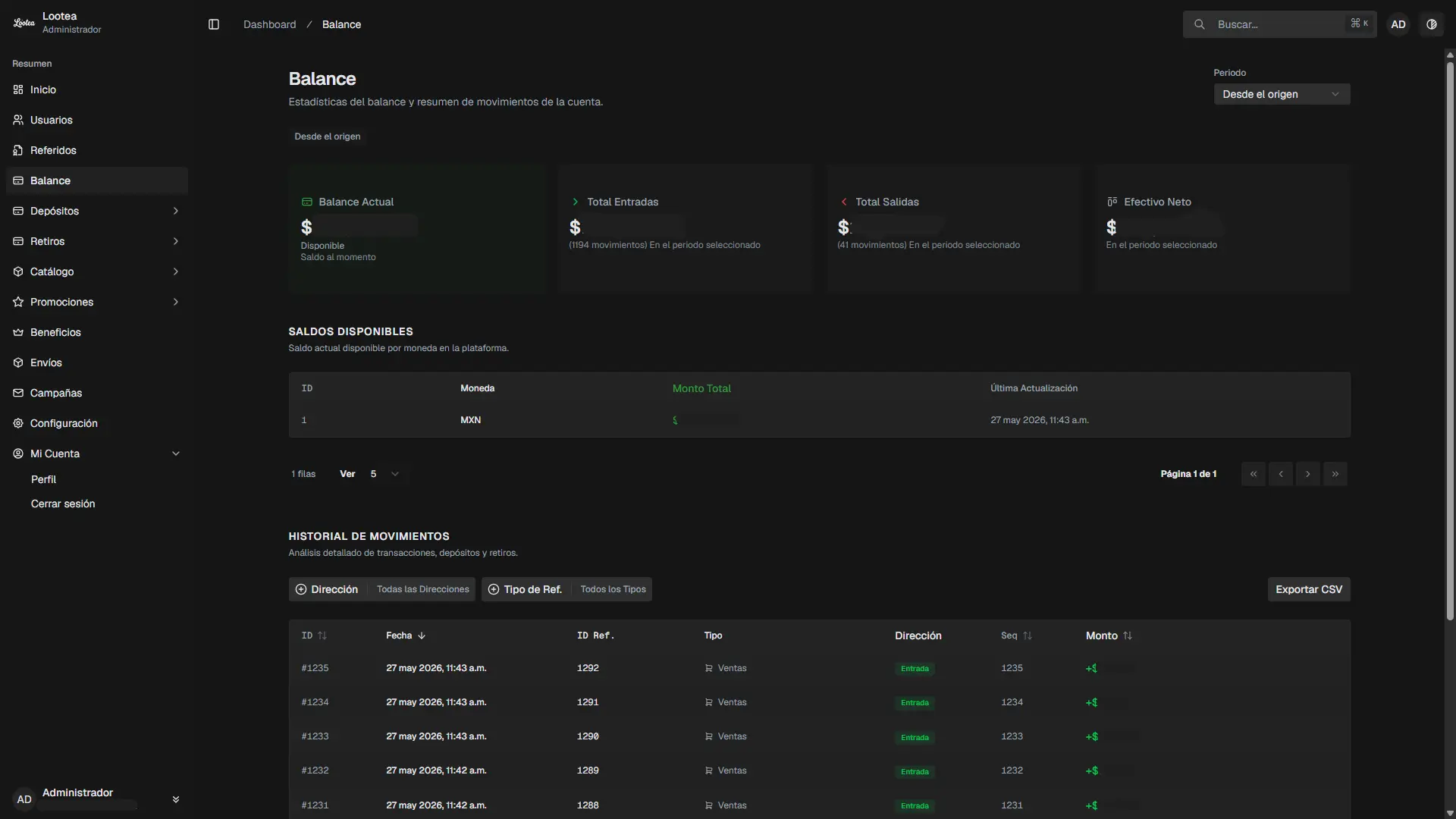Open Configuración section

tap(97, 423)
